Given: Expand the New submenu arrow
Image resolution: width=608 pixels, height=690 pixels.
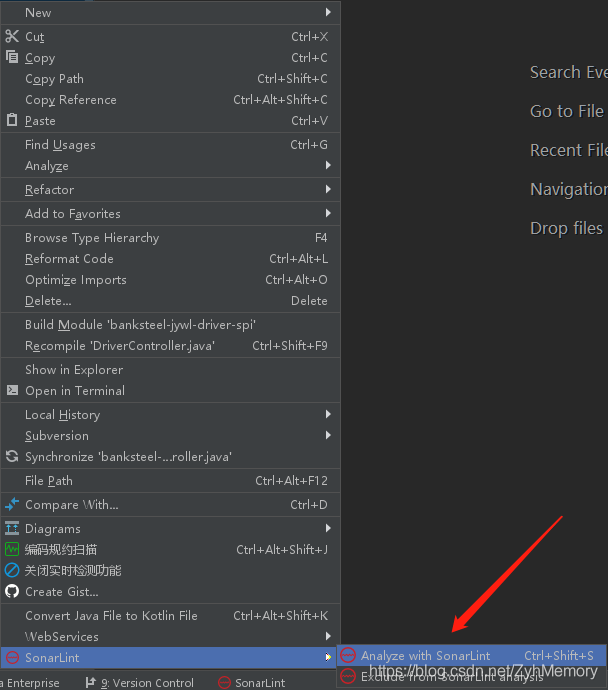Looking at the screenshot, I should [328, 12].
